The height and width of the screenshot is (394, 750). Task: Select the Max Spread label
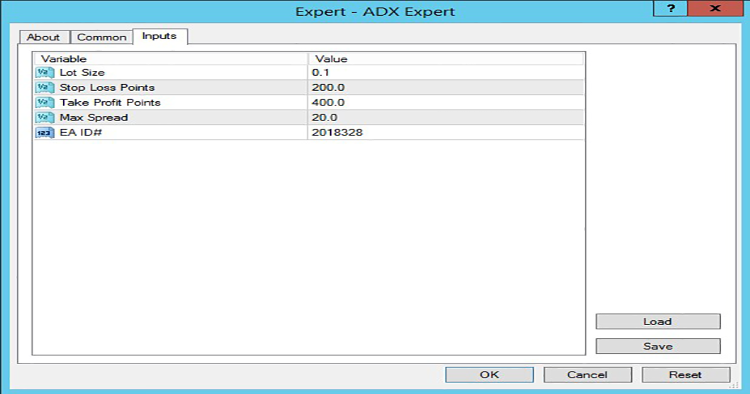[94, 118]
